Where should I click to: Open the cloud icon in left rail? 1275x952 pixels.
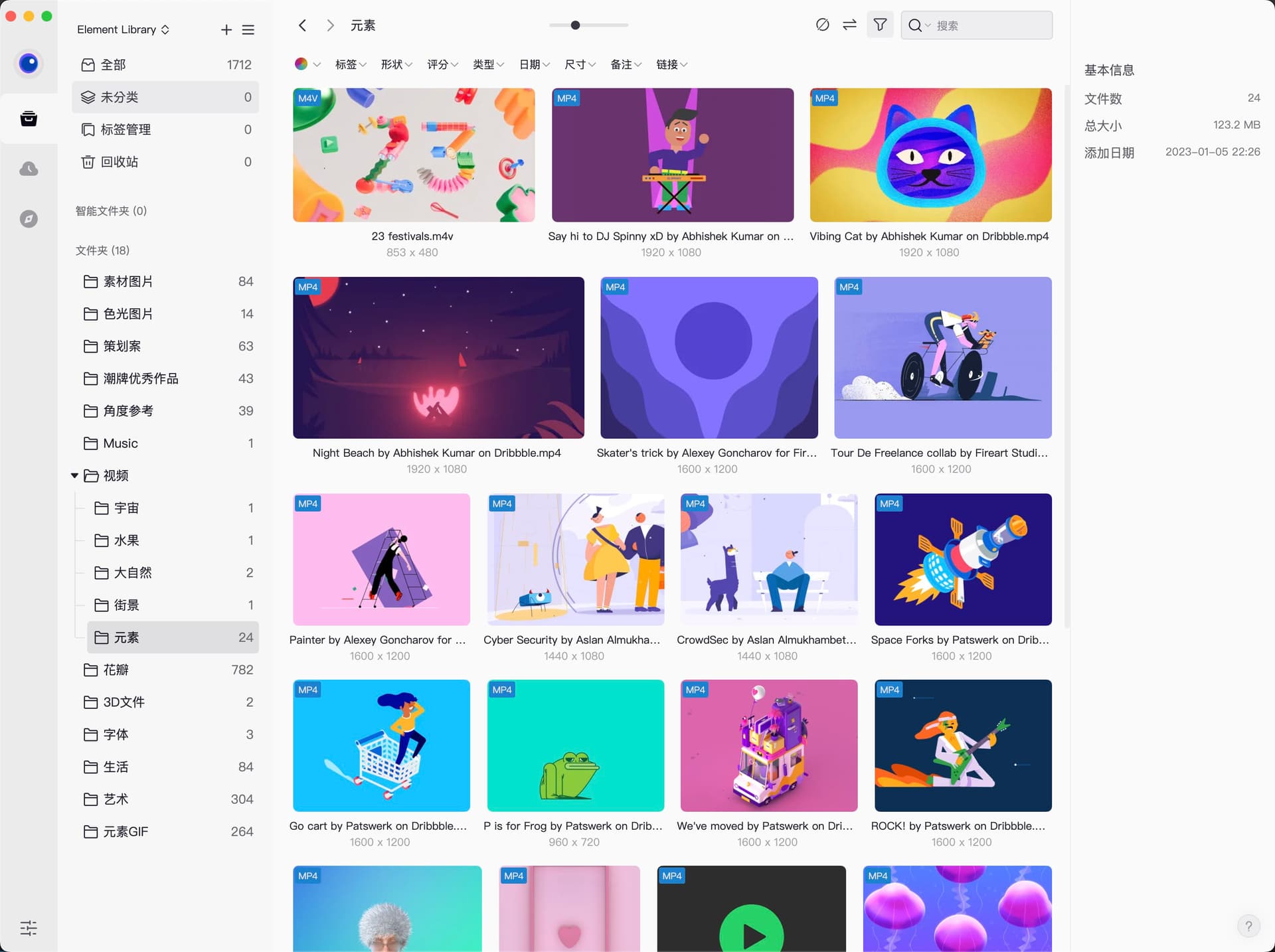coord(29,169)
